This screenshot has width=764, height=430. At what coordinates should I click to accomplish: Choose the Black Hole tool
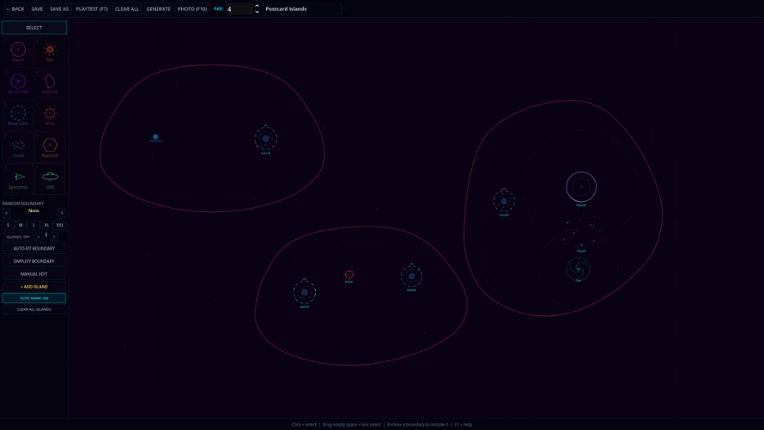pos(18,83)
